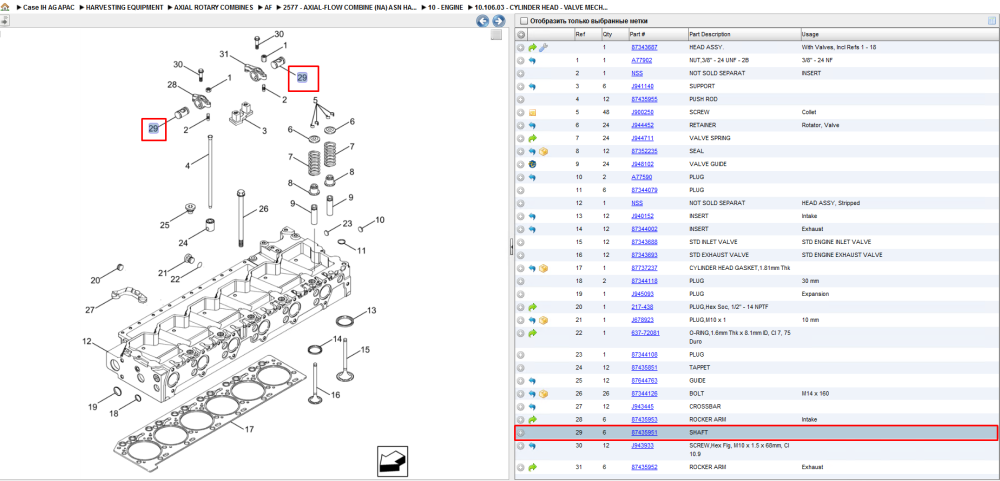This screenshot has width=1000, height=481.
Task: Open '2577 - AXIAL-FLOW COMBINE' breadcrumb
Action: tap(351, 7)
